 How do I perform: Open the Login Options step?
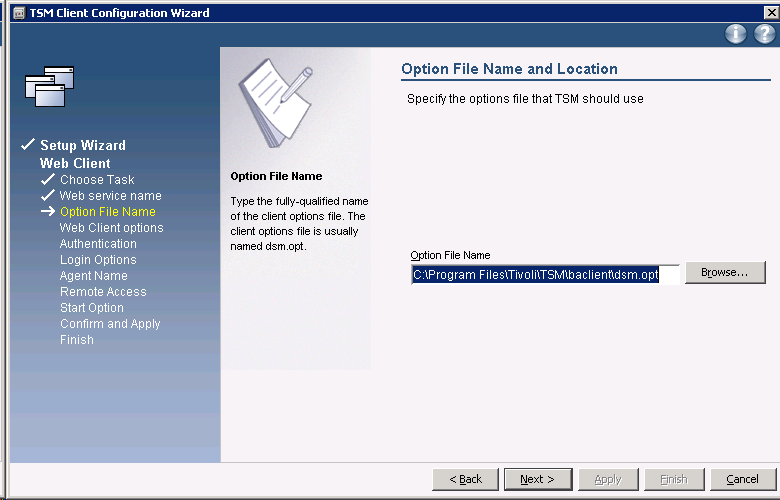98,260
